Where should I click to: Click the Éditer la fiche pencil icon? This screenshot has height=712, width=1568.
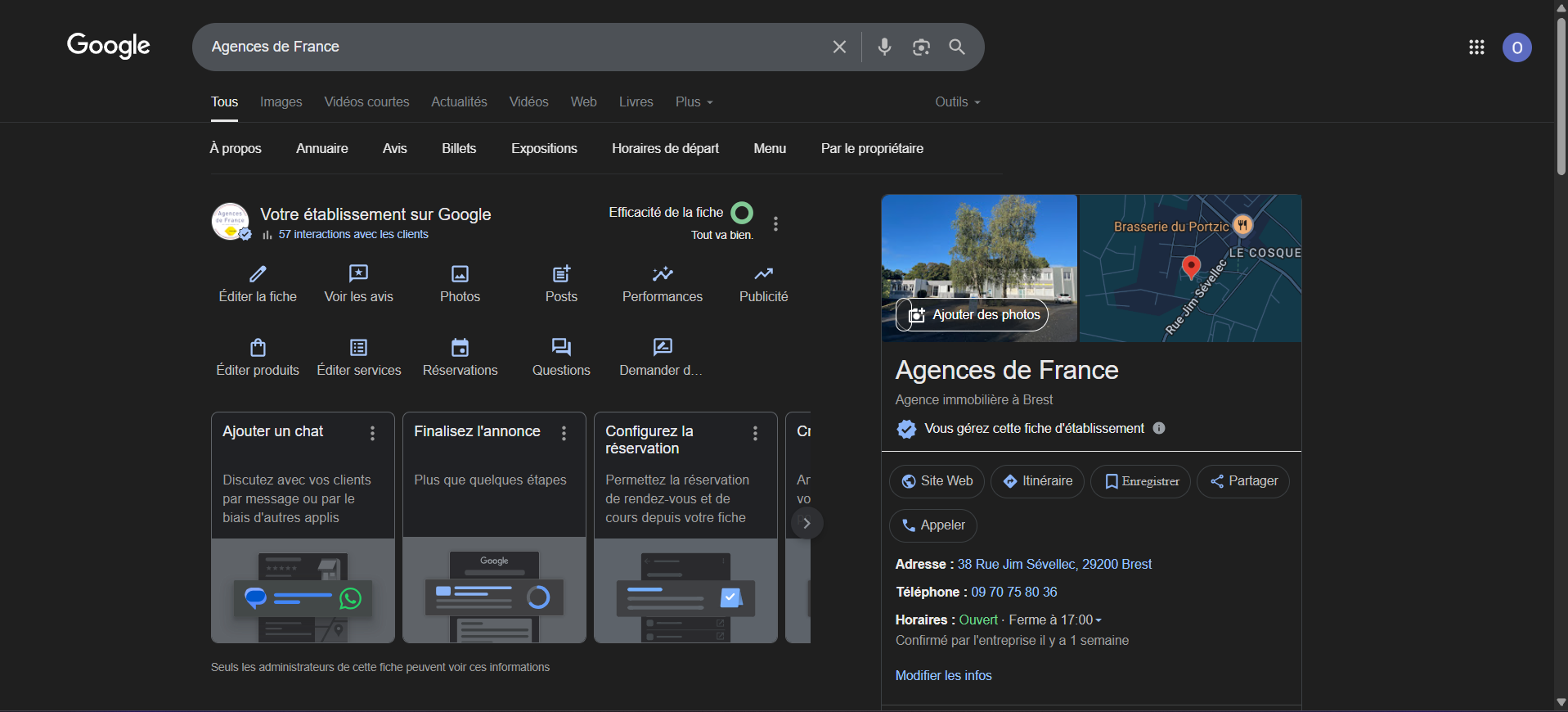[258, 274]
